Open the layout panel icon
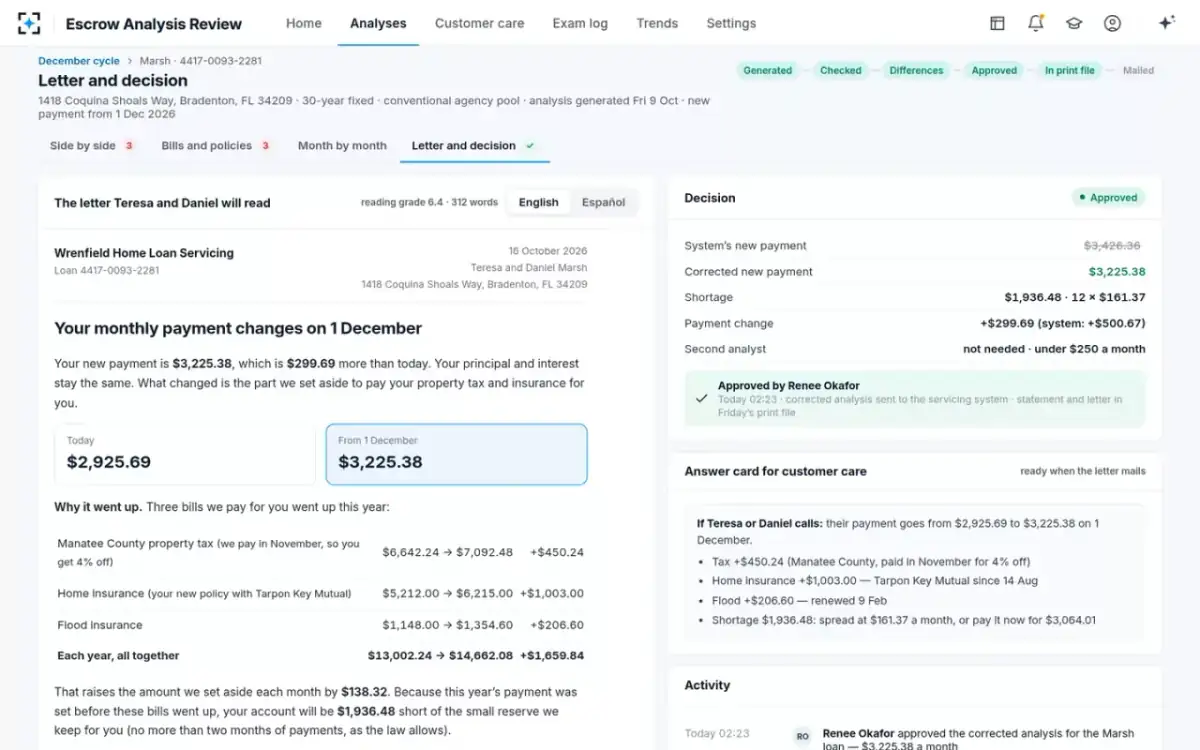Viewport: 1200px width, 750px height. pos(997,23)
